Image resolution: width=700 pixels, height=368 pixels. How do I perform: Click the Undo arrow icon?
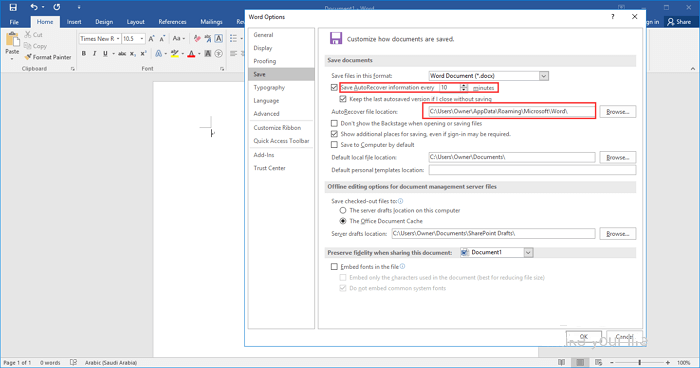pyautogui.click(x=34, y=7)
